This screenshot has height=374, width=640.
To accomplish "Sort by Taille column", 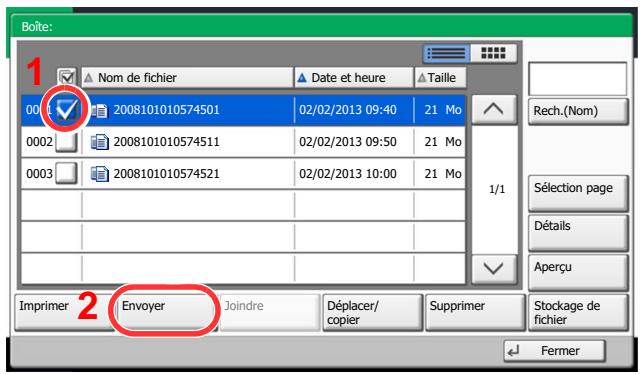I will (x=440, y=78).
